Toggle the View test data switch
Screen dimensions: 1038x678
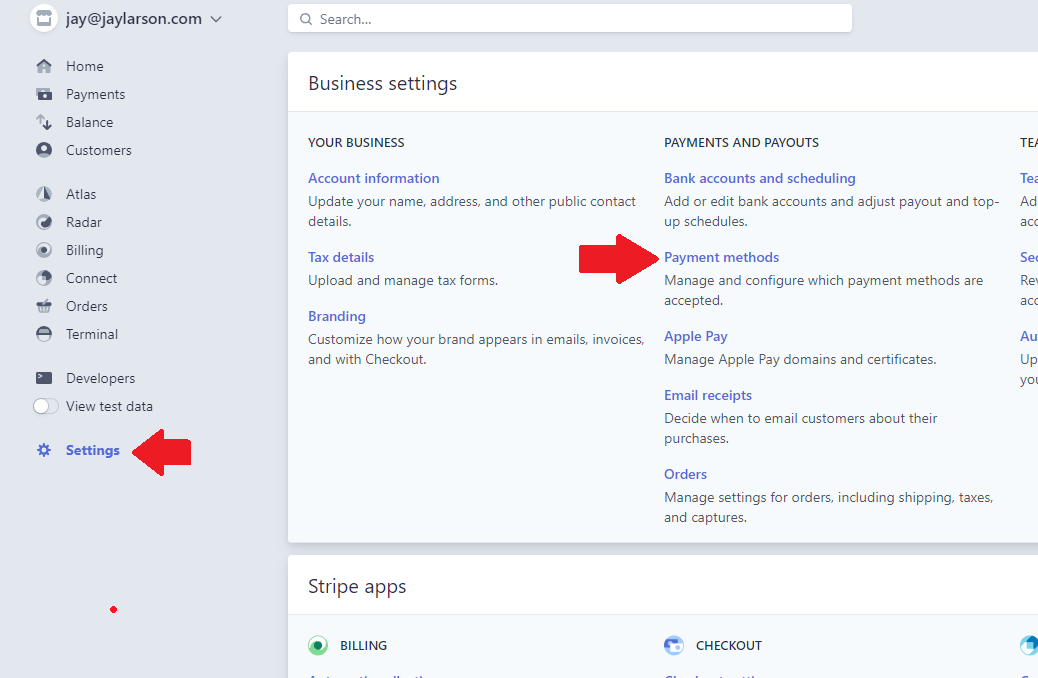(x=46, y=406)
